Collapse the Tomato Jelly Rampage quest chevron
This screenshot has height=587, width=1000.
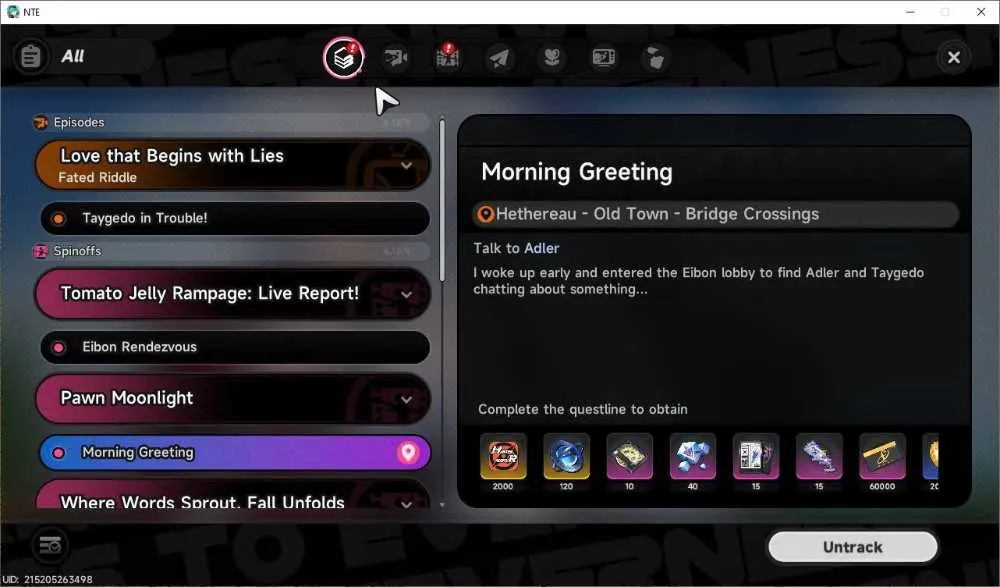pyautogui.click(x=406, y=294)
